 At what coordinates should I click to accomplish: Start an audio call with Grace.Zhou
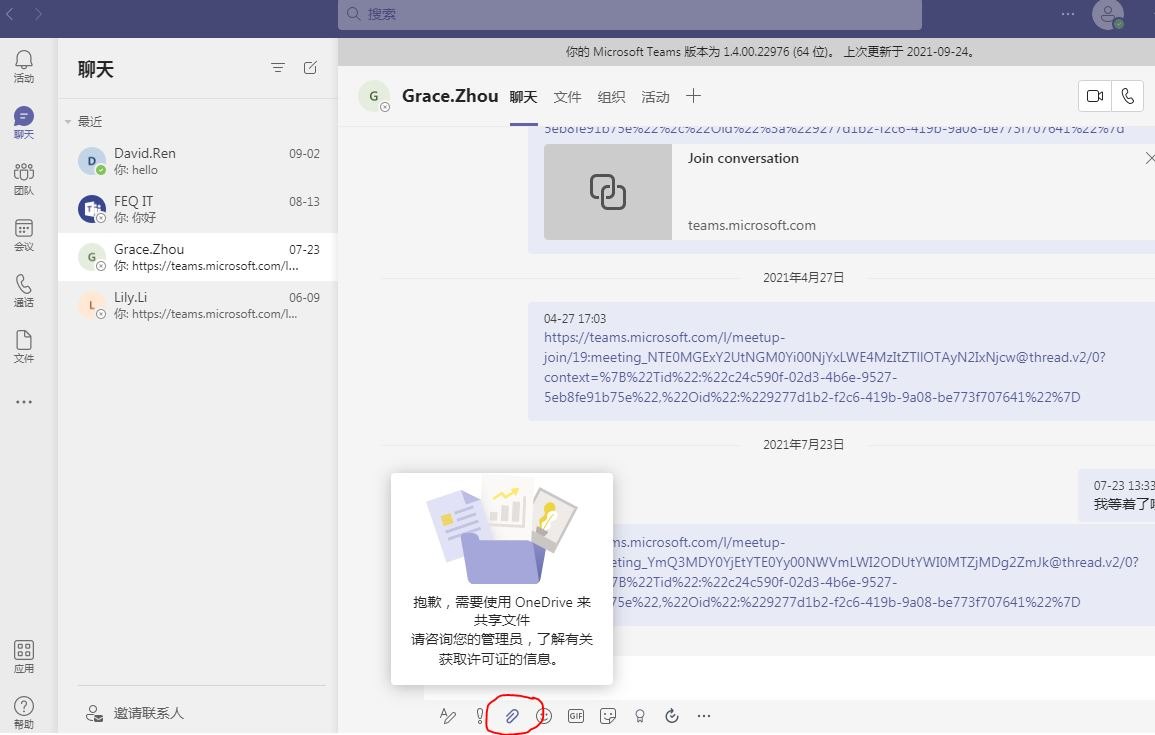pyautogui.click(x=1127, y=96)
